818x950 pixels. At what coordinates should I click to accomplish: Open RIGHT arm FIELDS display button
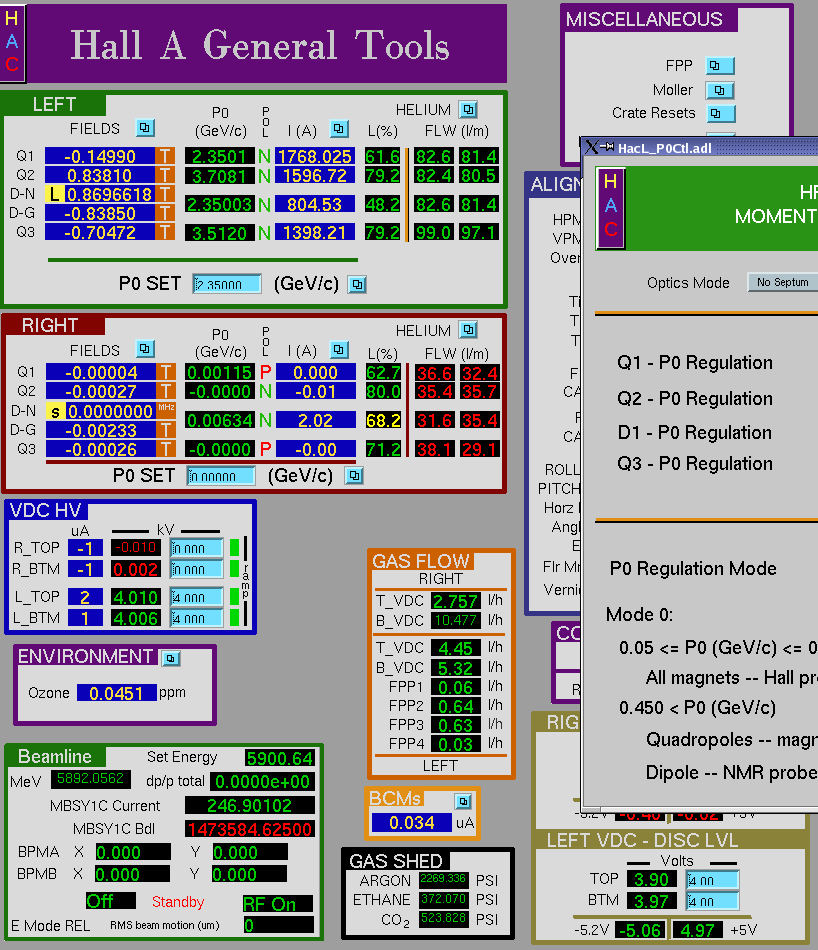(145, 349)
